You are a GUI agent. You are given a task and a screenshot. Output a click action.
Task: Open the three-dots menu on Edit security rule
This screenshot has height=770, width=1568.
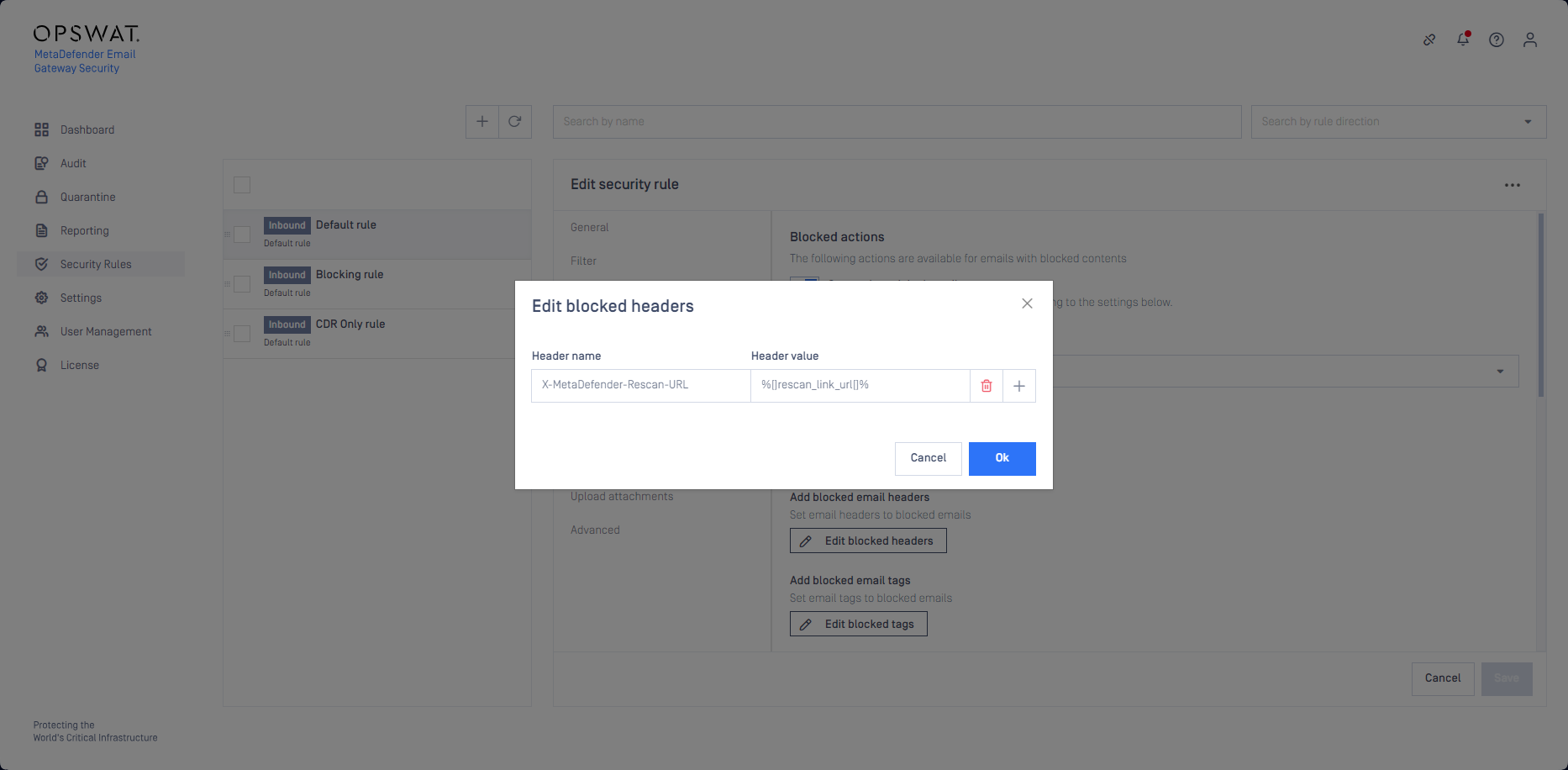[x=1513, y=185]
